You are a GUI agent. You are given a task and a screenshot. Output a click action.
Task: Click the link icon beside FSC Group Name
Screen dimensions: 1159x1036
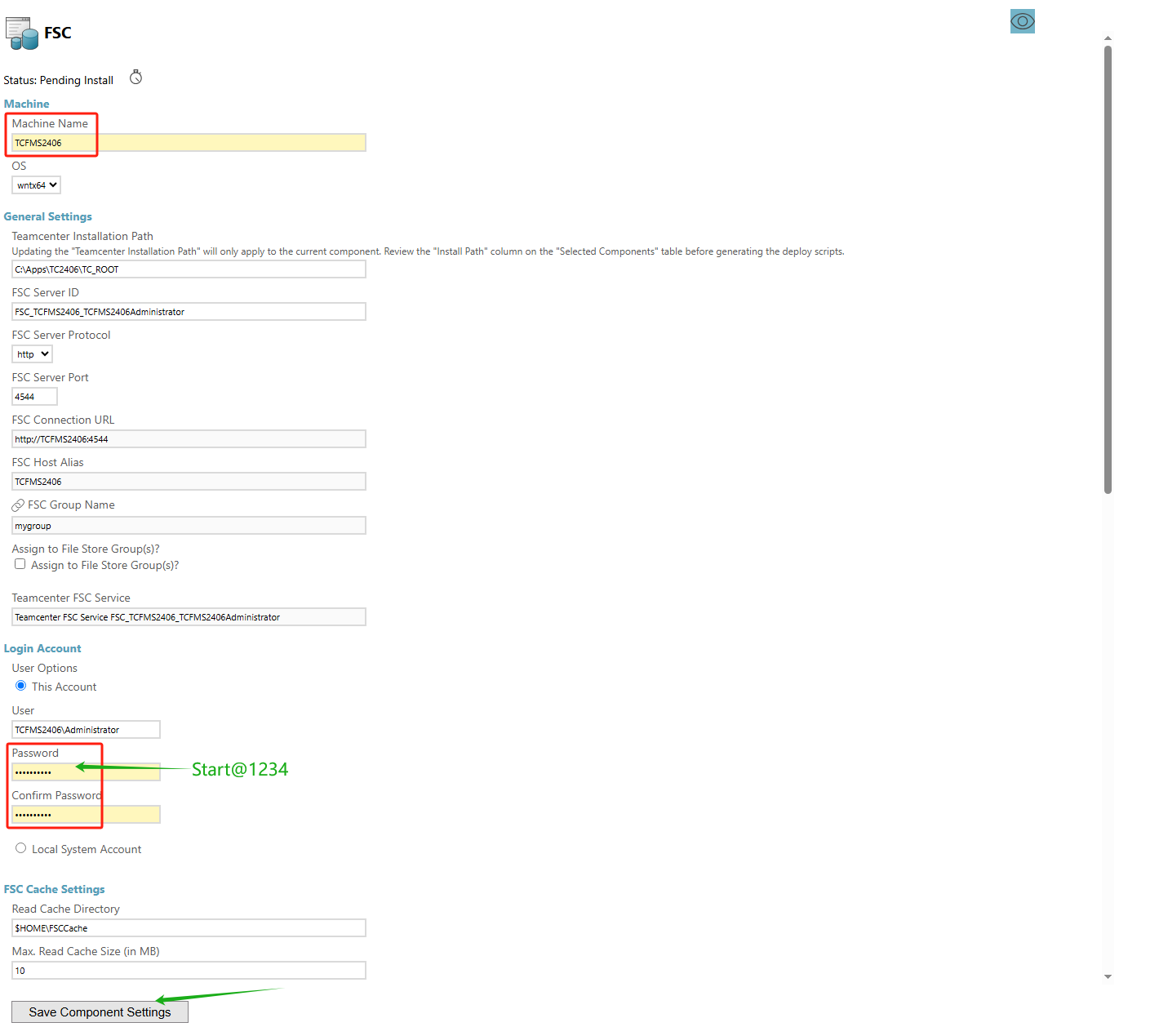[18, 505]
